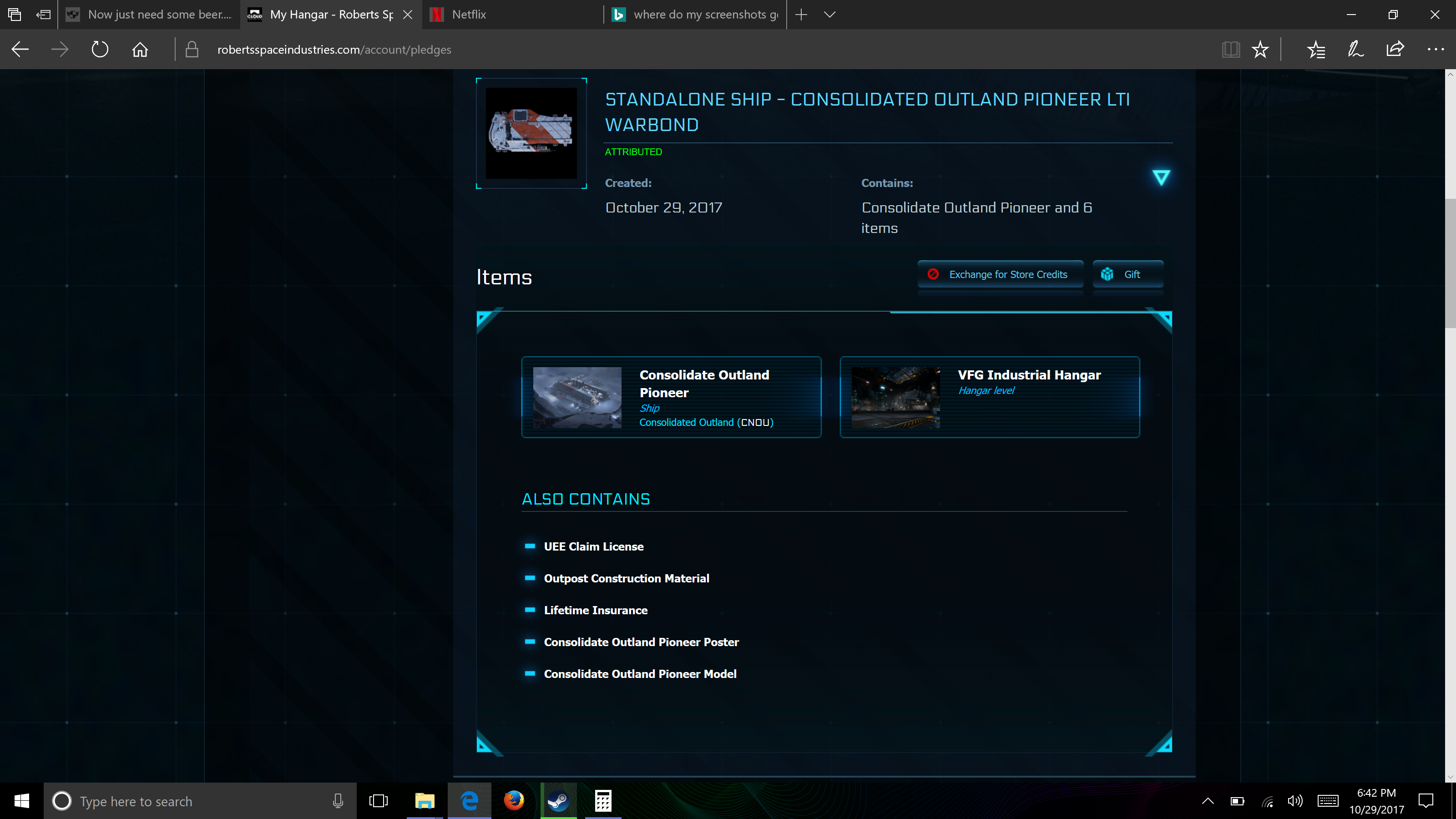Open Steam from the taskbar
1456x819 pixels.
click(558, 801)
